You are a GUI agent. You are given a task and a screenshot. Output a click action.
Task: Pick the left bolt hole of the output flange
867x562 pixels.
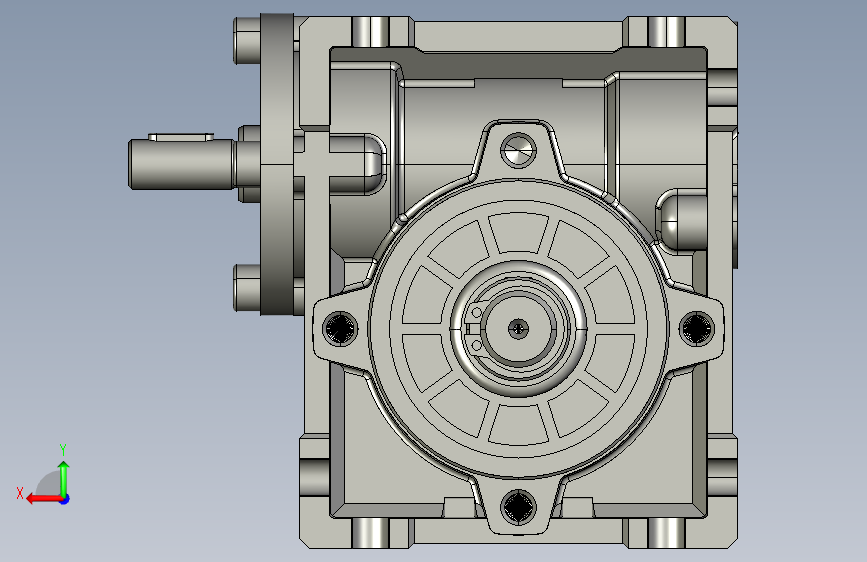pos(340,328)
